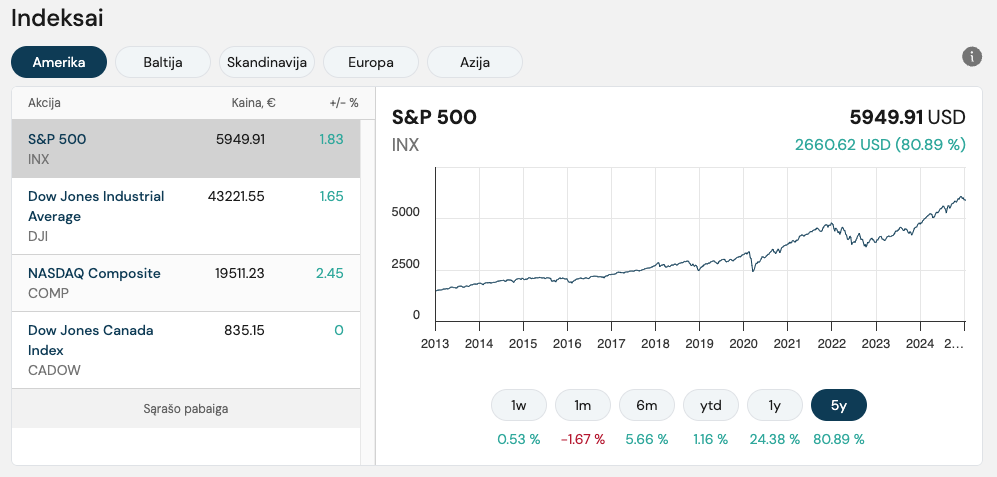The height and width of the screenshot is (477, 997).
Task: Click the DJI ticker symbol
Action: tap(38, 237)
